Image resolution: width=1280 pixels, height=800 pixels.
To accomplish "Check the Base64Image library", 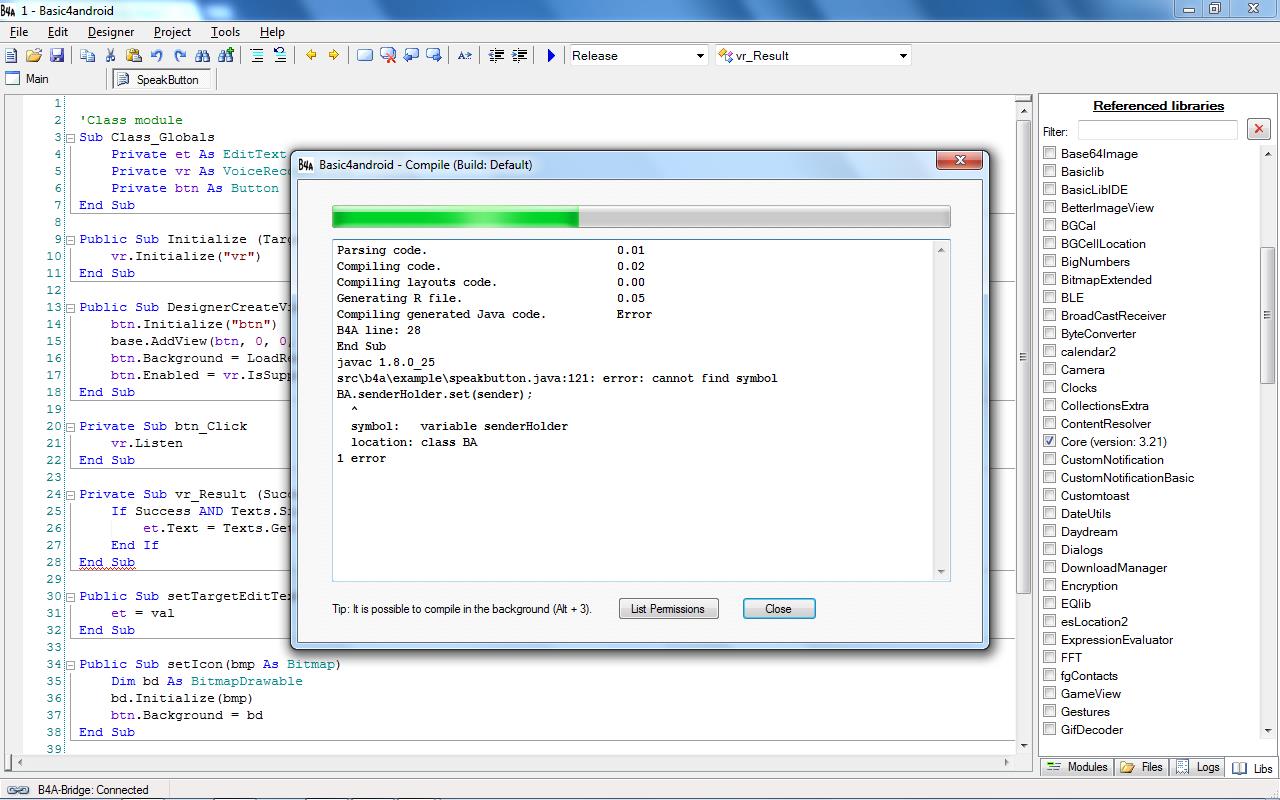I will click(x=1049, y=153).
